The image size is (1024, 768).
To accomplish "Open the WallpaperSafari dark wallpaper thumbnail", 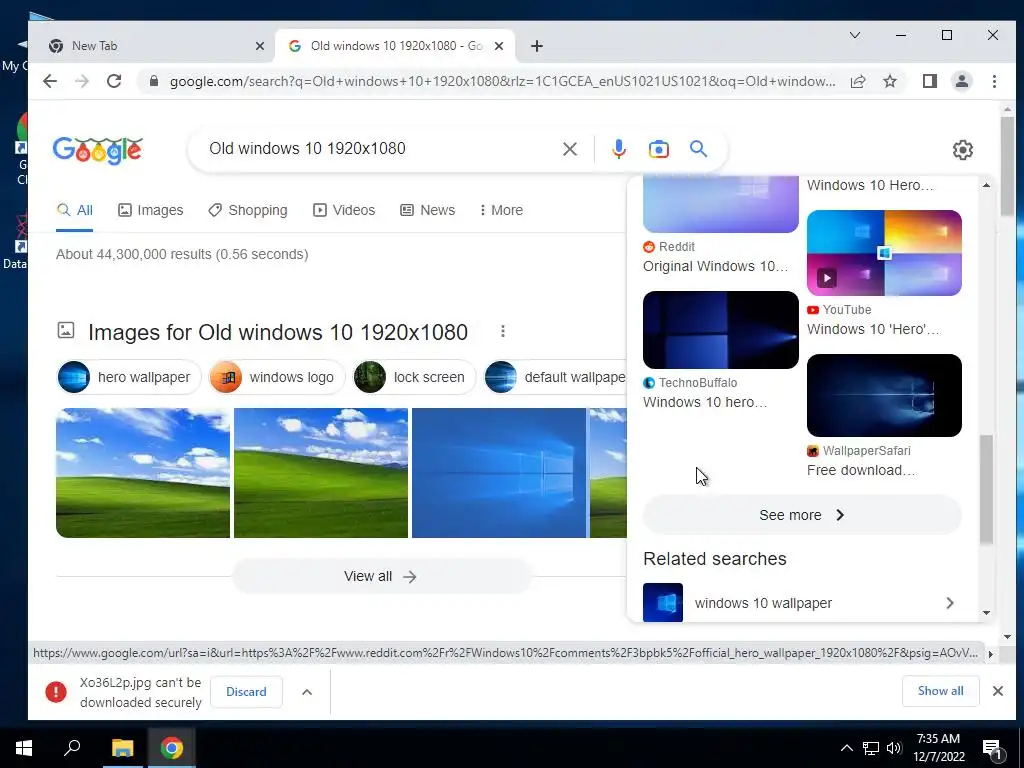I will click(884, 395).
